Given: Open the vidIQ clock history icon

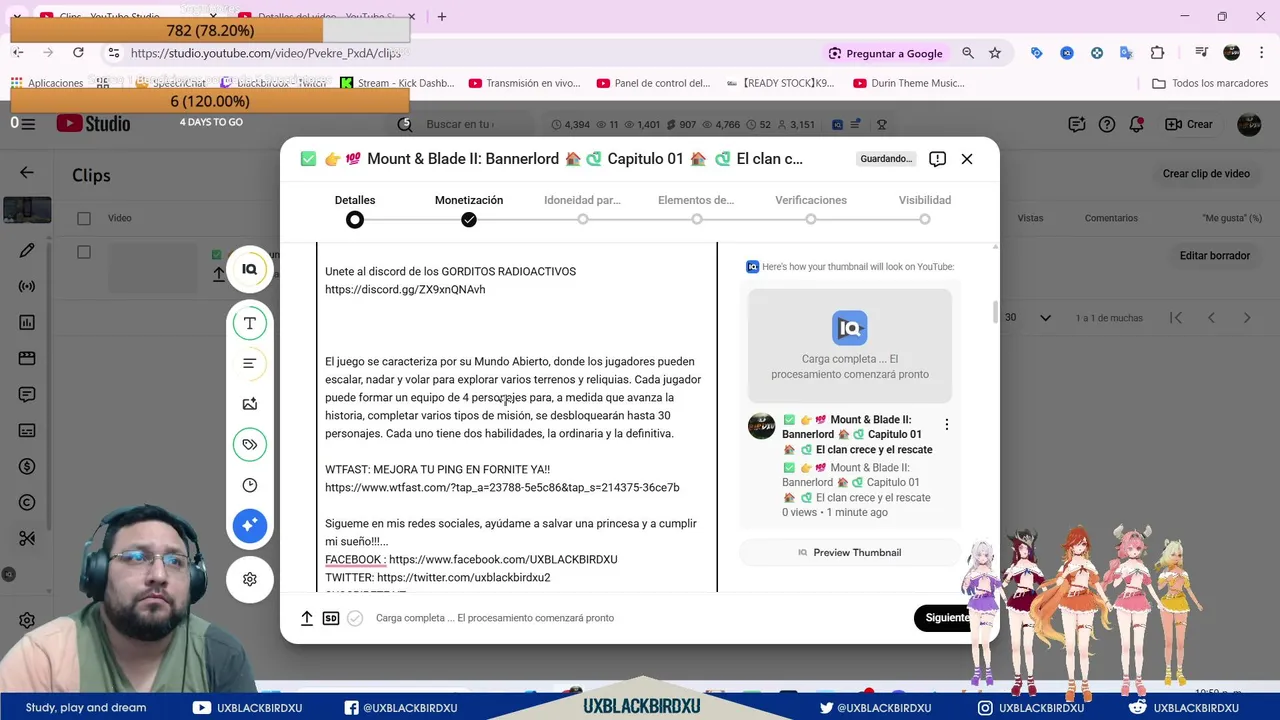Looking at the screenshot, I should pos(250,485).
